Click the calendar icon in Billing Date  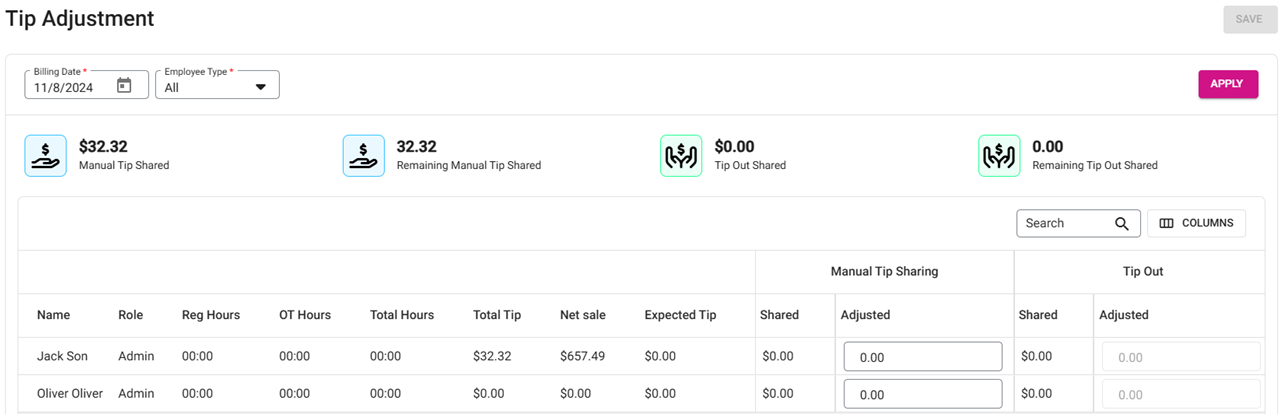click(124, 86)
